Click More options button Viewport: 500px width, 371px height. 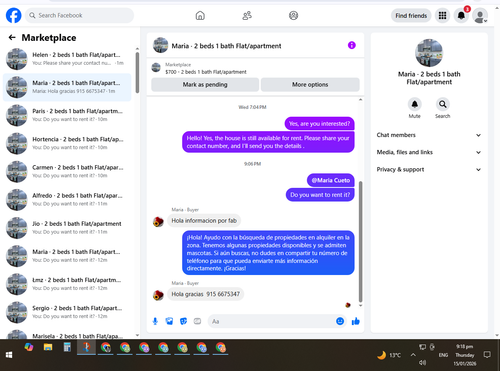click(310, 85)
